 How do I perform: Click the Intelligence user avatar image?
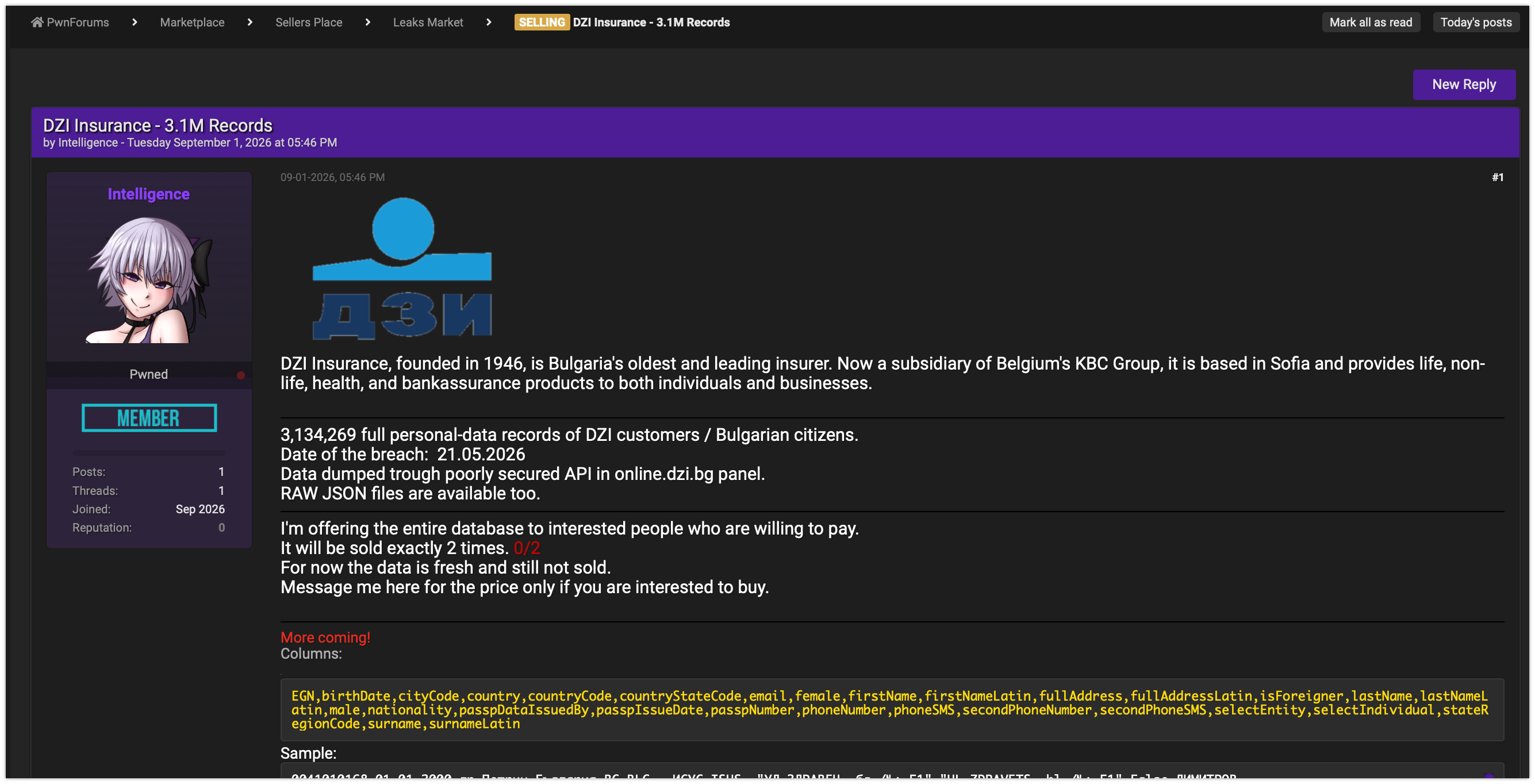point(148,279)
